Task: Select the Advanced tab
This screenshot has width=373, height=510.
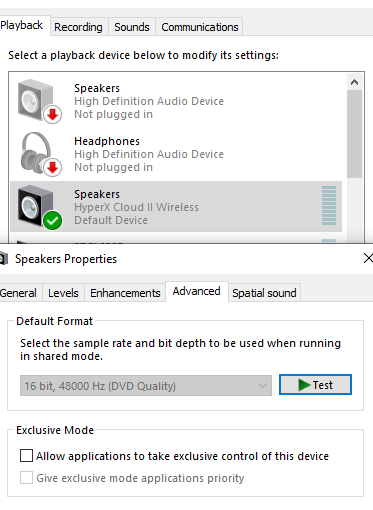Action: [197, 291]
